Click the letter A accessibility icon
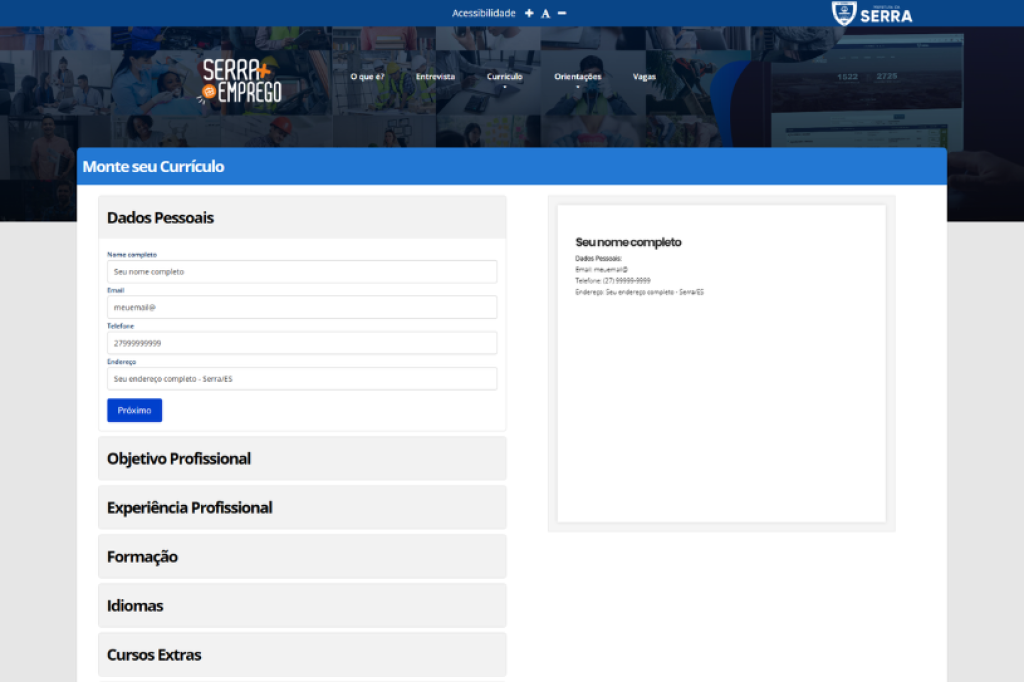Viewport: 1024px width, 682px height. coord(545,13)
